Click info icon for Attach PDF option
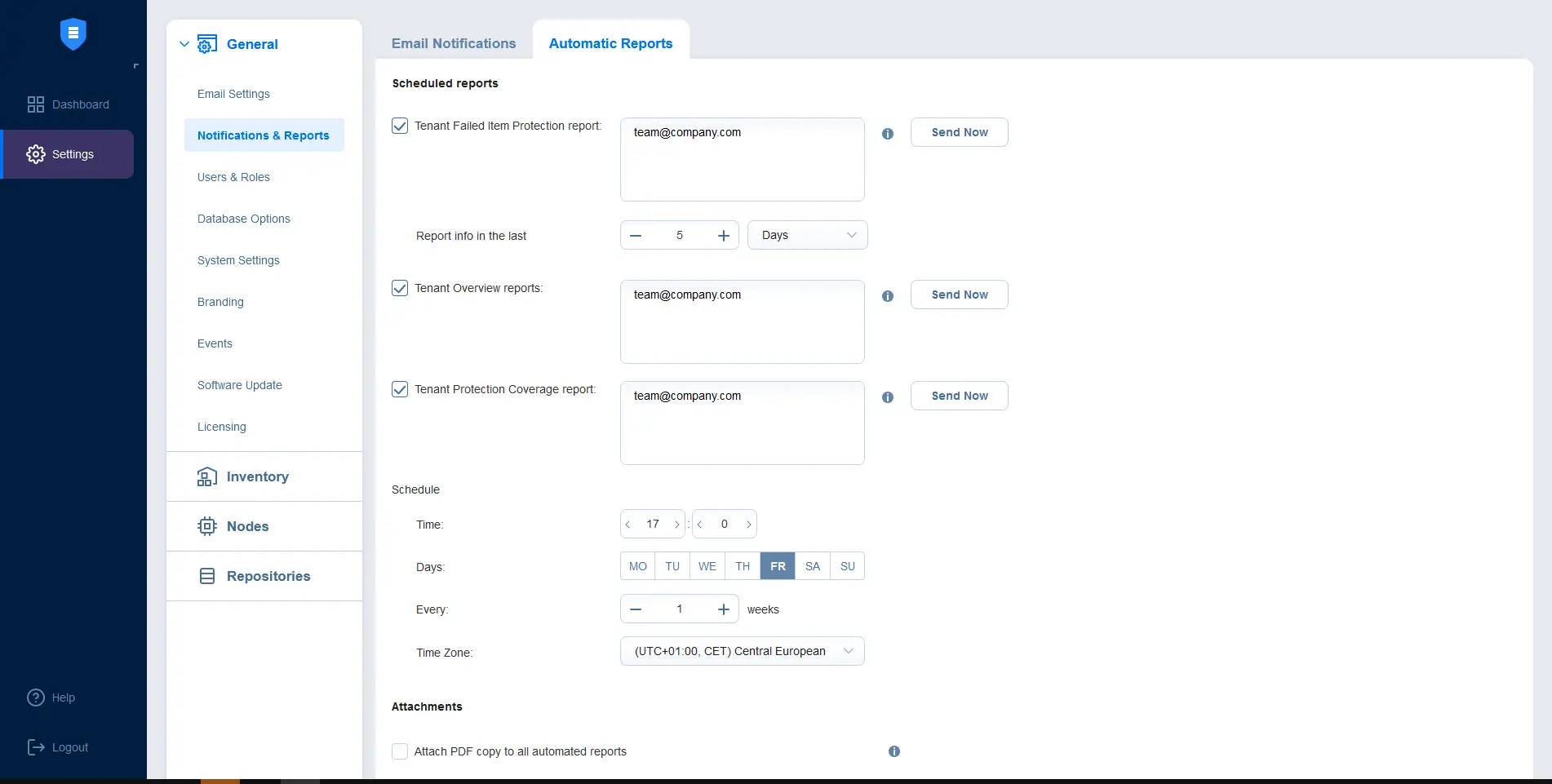This screenshot has width=1552, height=784. pyautogui.click(x=894, y=751)
